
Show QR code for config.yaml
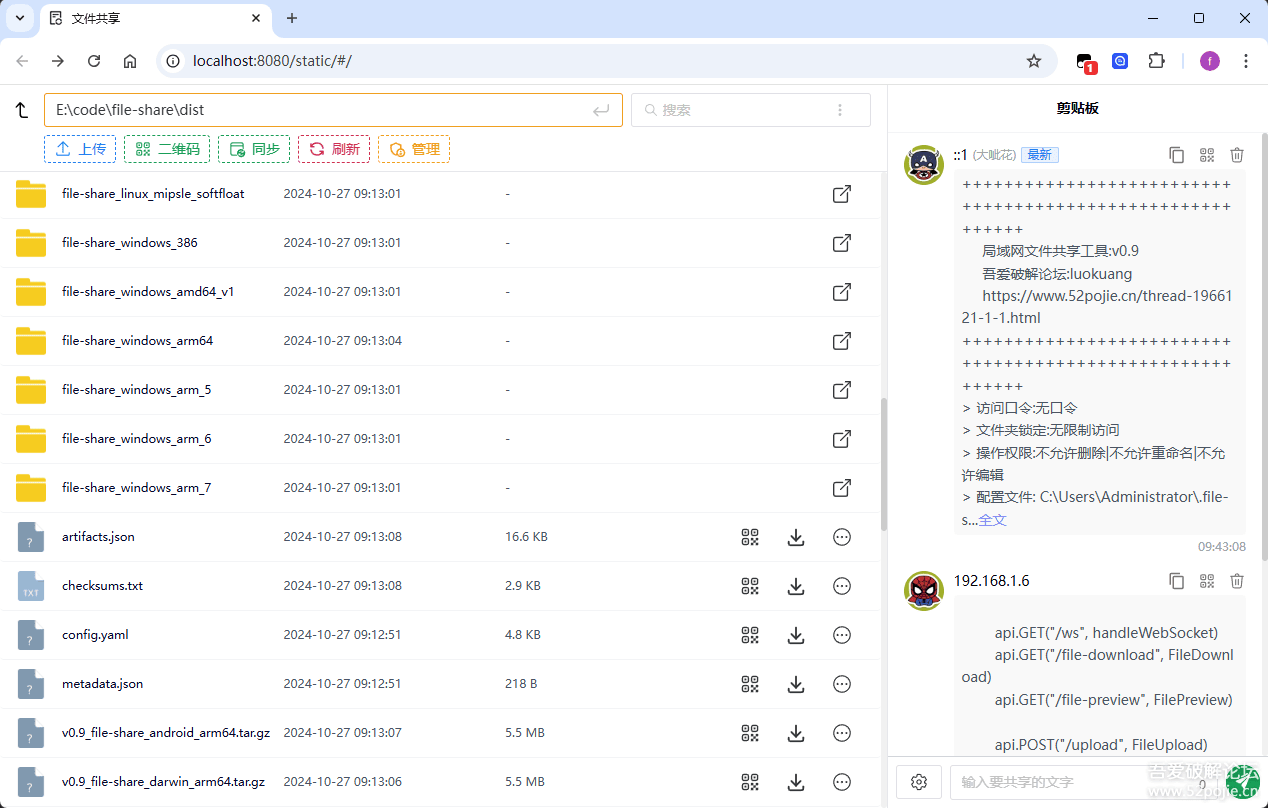click(750, 635)
